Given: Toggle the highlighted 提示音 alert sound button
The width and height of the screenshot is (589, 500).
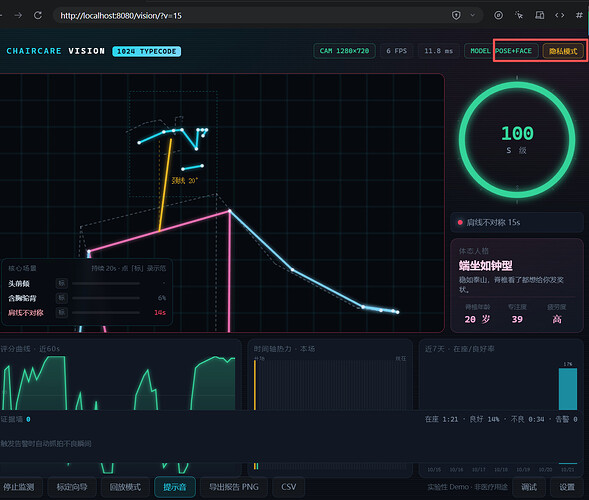Looking at the screenshot, I should pyautogui.click(x=175, y=487).
